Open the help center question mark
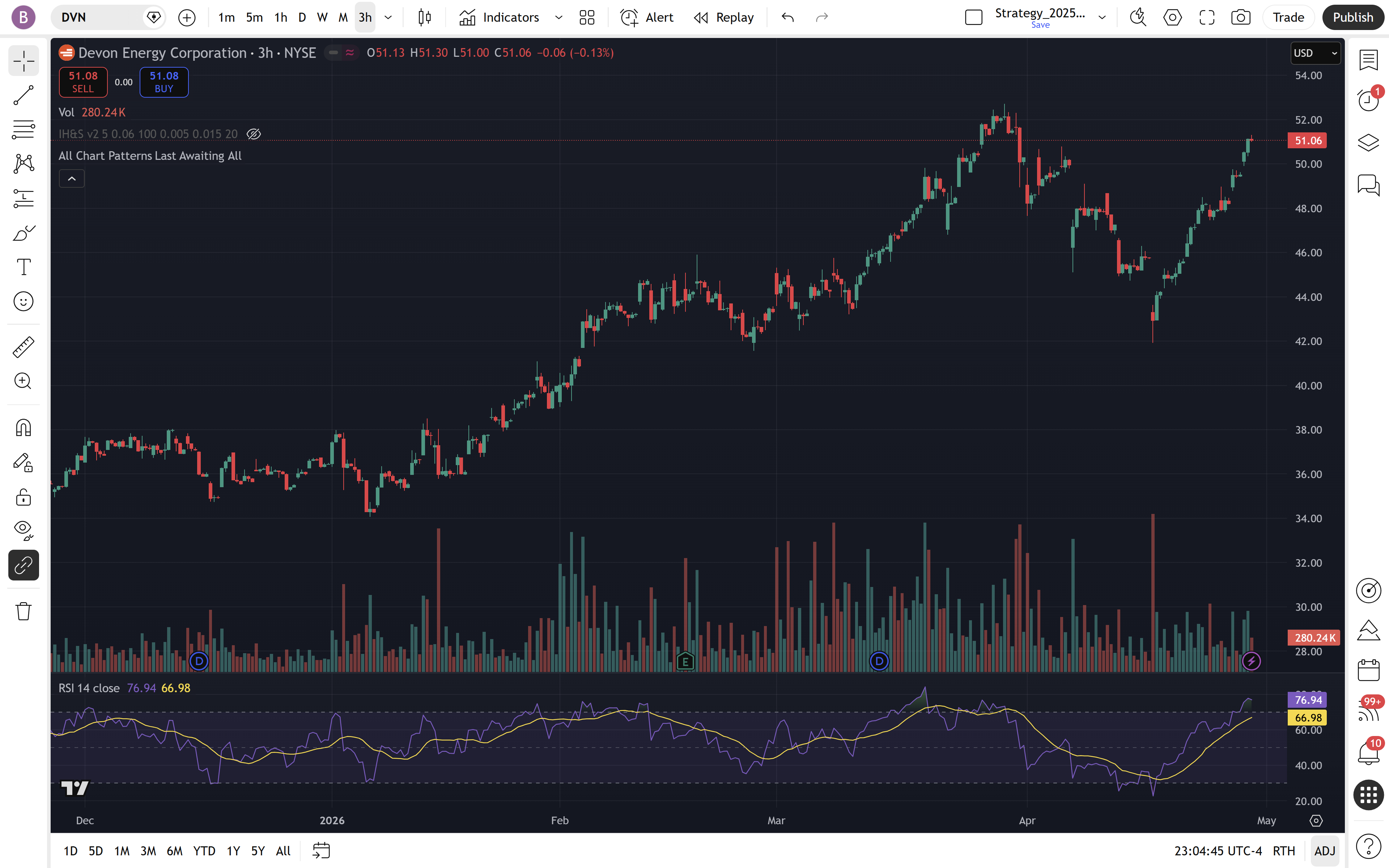This screenshot has height=868, width=1389. pyautogui.click(x=1369, y=846)
